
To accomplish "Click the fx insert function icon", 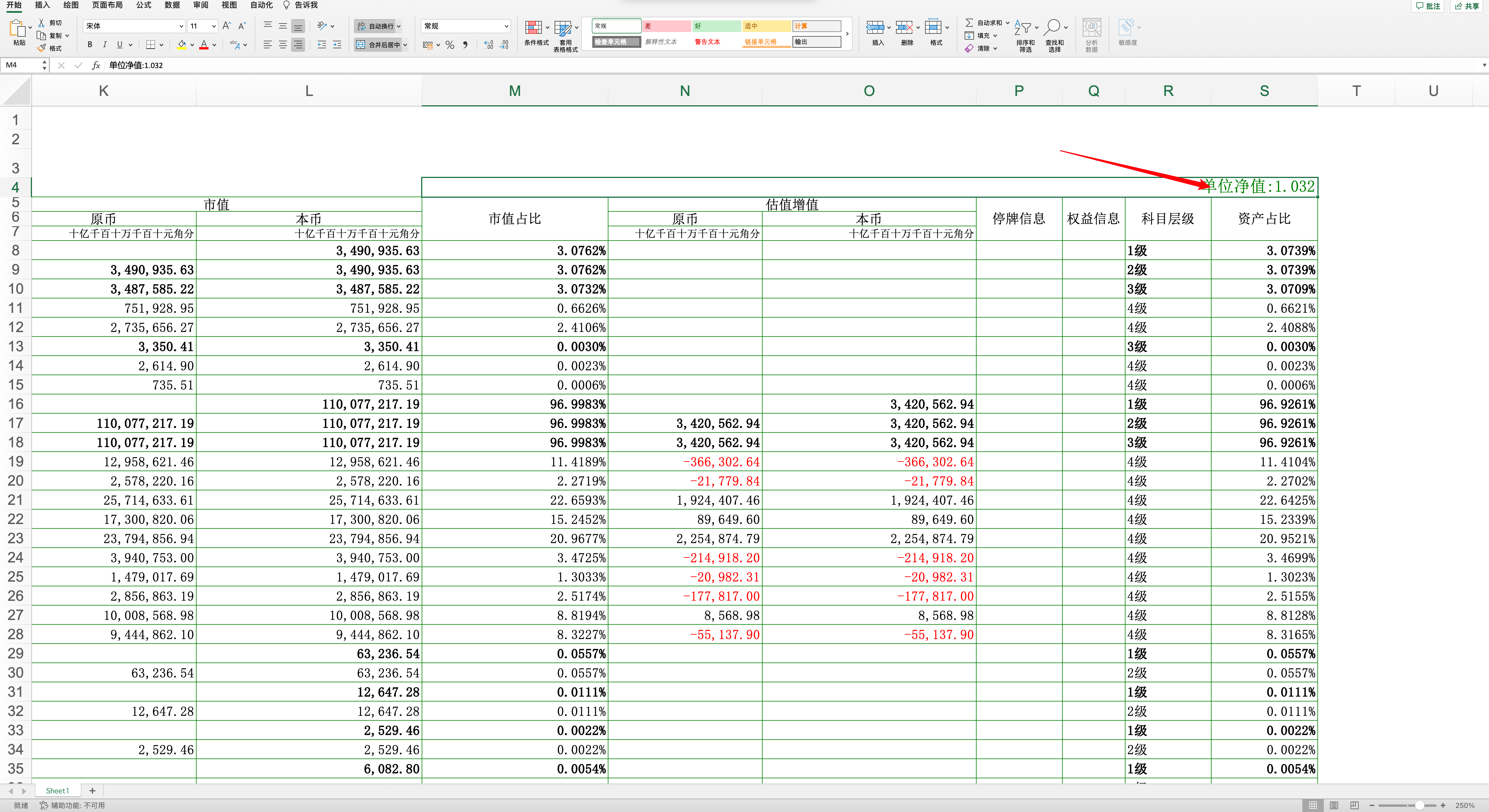I will pos(96,65).
